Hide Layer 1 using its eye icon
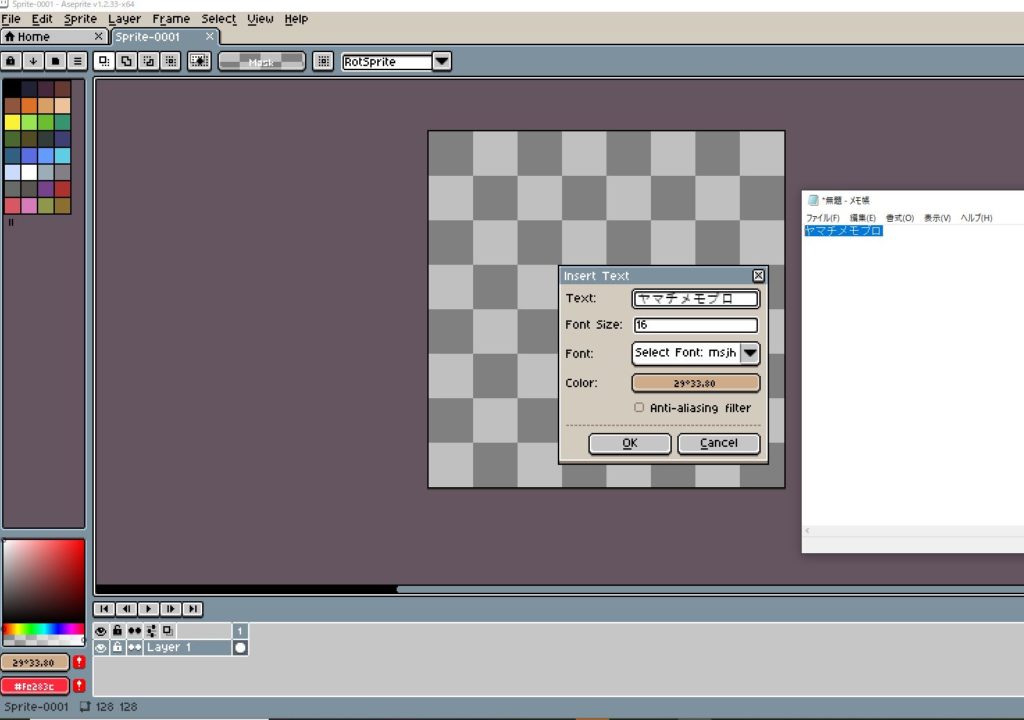Viewport: 1024px width, 720px height. 101,648
